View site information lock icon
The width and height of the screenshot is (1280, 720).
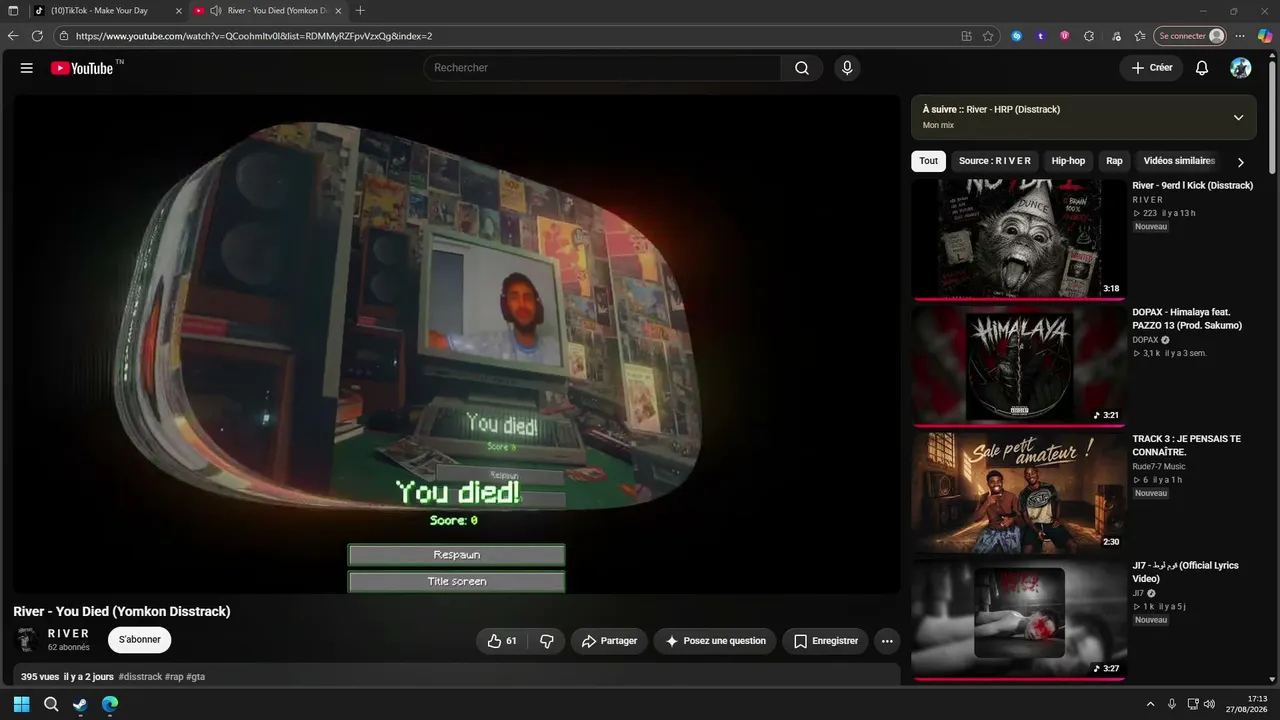64,36
